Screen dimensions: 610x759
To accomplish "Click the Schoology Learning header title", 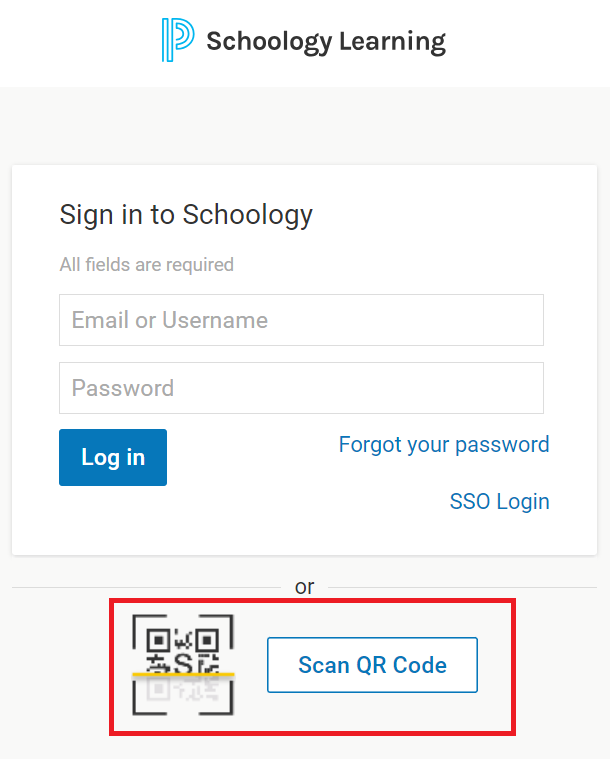I will click(x=326, y=42).
